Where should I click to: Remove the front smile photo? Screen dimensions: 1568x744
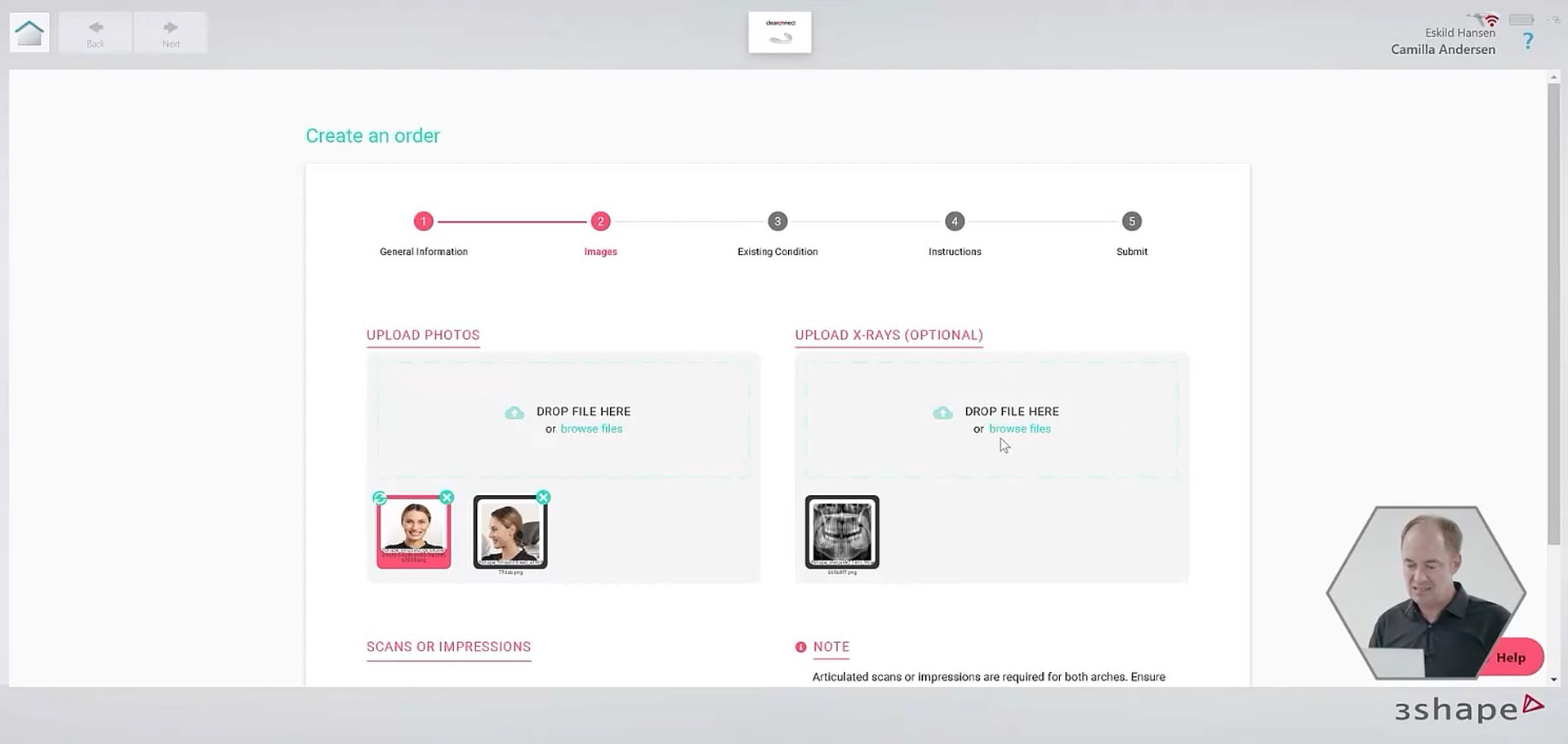pos(447,497)
